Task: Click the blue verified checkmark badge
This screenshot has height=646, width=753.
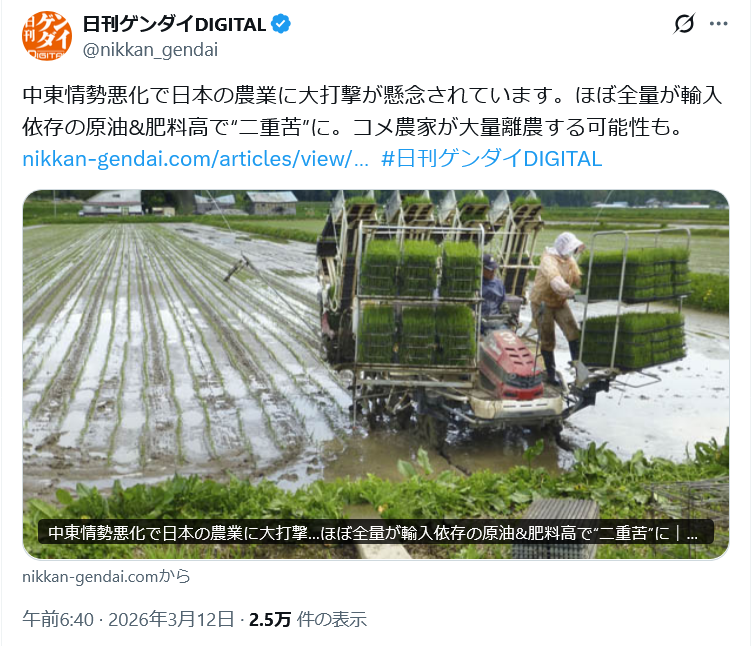Action: 281,24
